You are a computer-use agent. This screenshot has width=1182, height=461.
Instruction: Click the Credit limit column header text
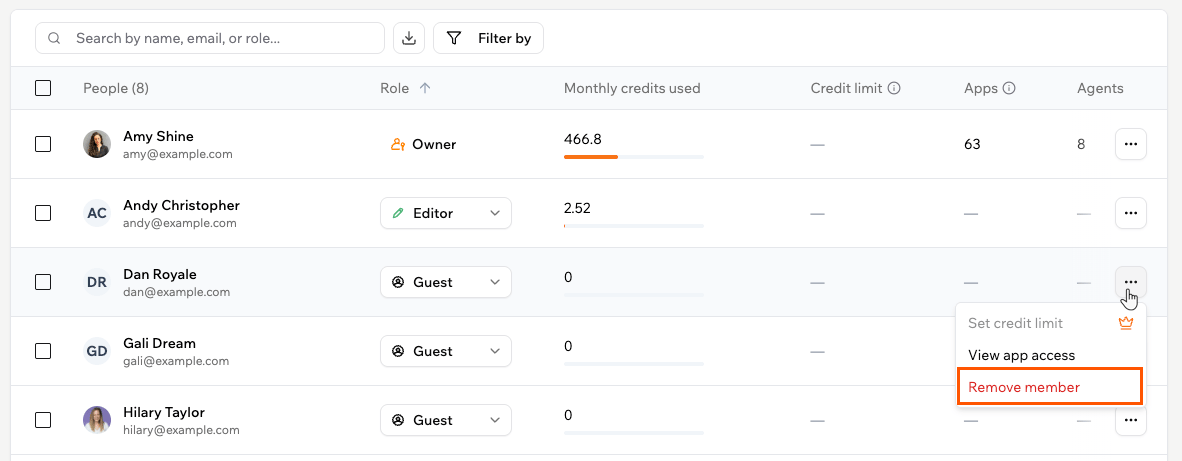(846, 88)
